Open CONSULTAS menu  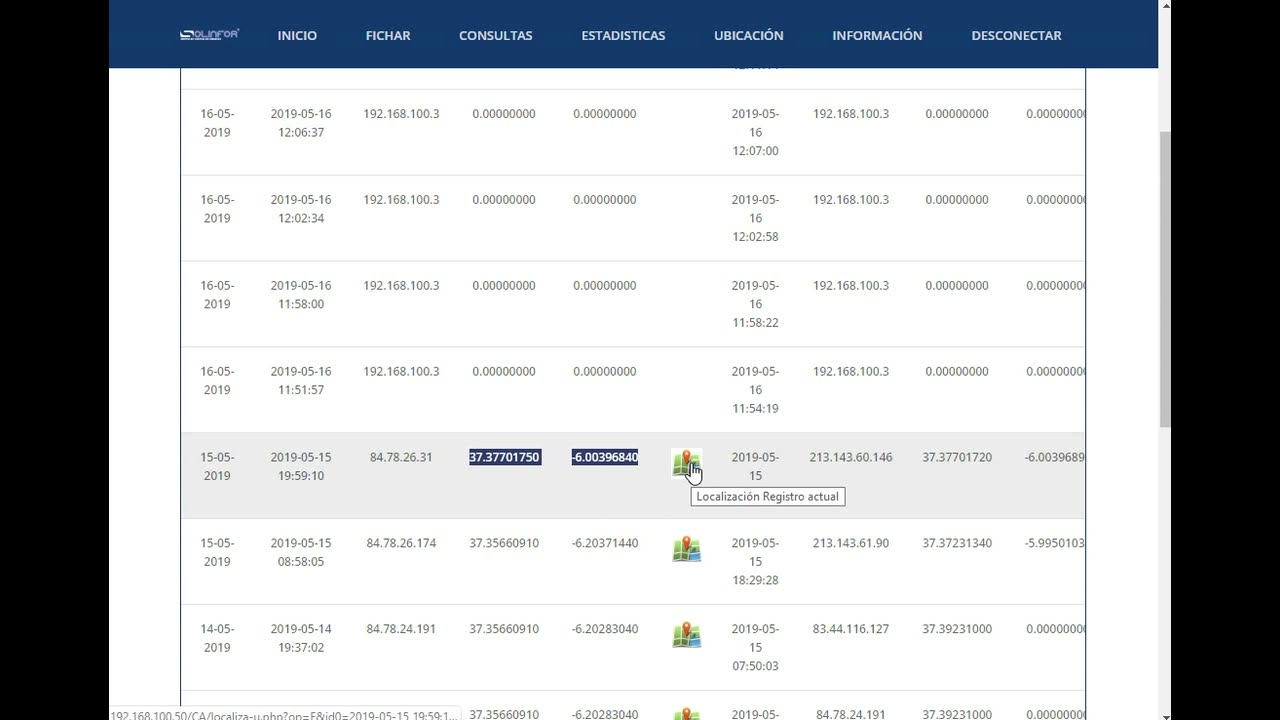[496, 35]
